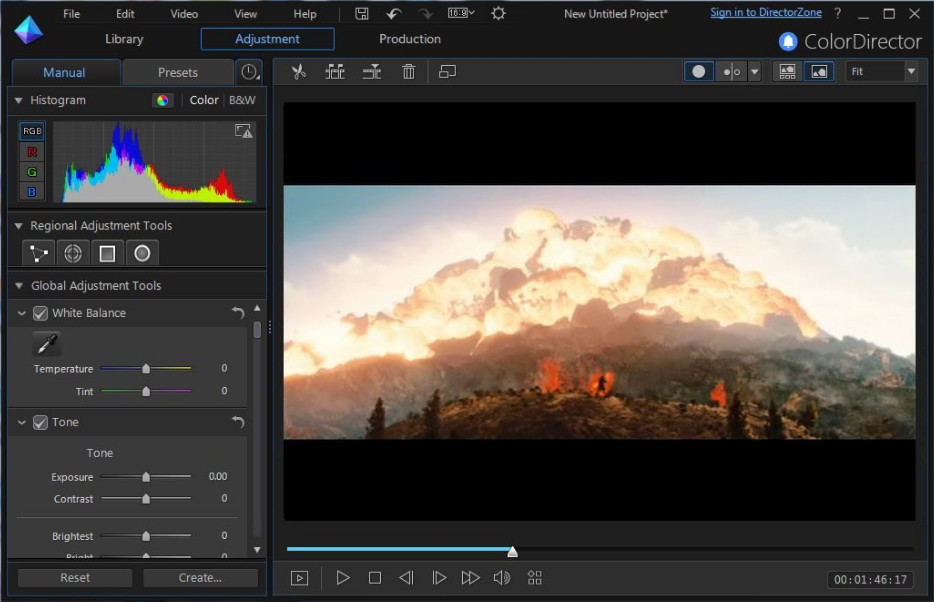
Task: Show only the Red histogram channel
Action: pos(32,152)
